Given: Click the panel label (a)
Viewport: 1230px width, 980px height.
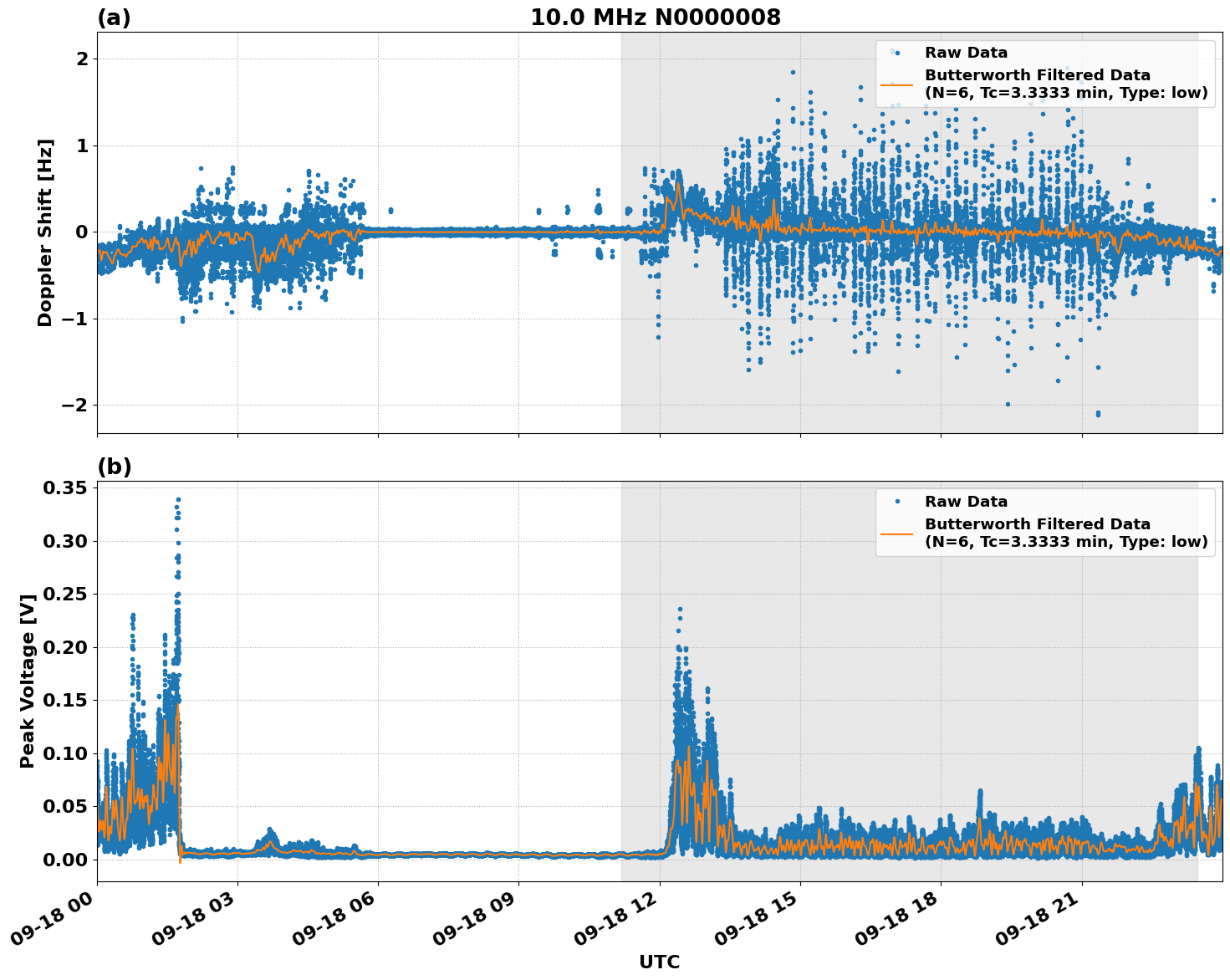Looking at the screenshot, I should (x=115, y=15).
